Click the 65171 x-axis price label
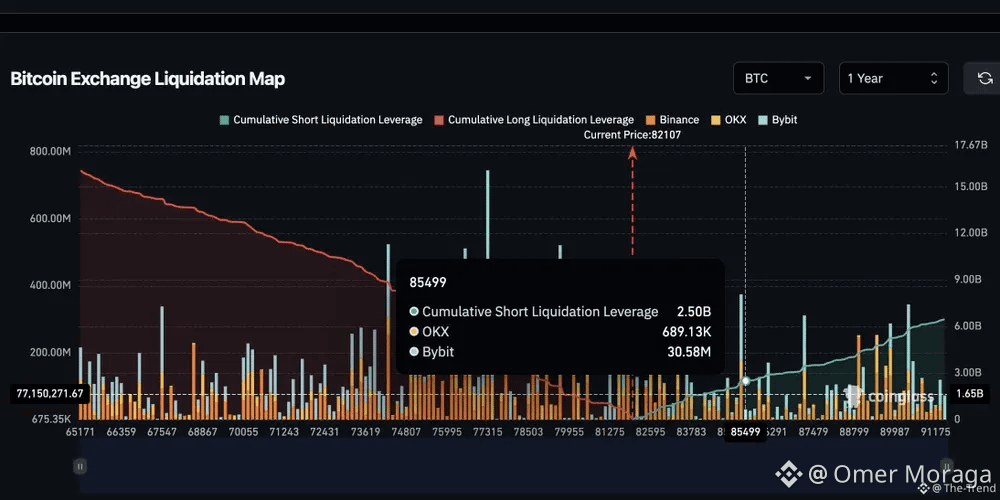The width and height of the screenshot is (1000, 500). pos(80,432)
